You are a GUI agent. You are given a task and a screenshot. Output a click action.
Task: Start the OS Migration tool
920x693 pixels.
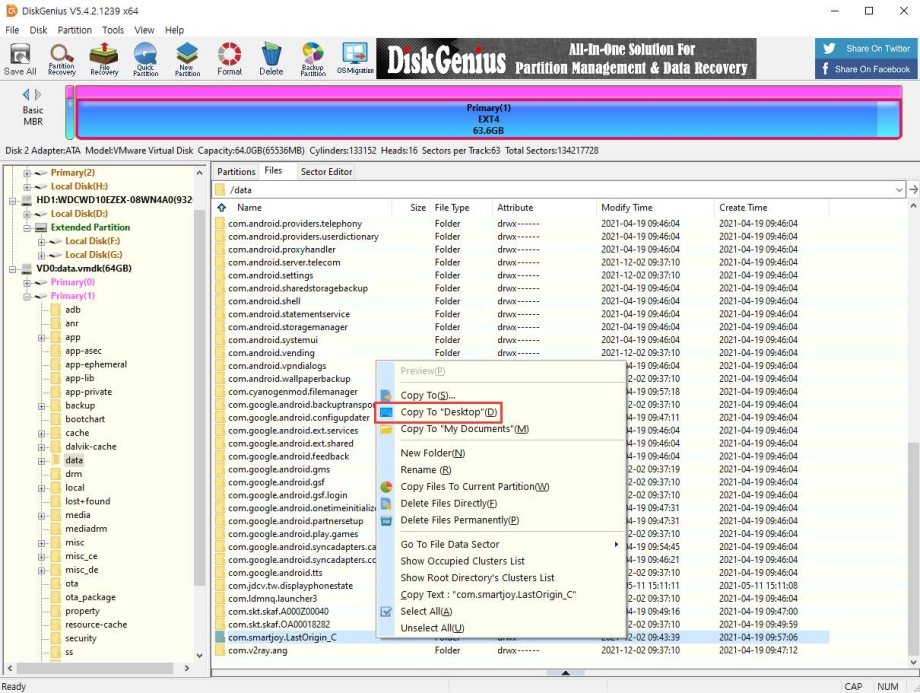tap(355, 59)
